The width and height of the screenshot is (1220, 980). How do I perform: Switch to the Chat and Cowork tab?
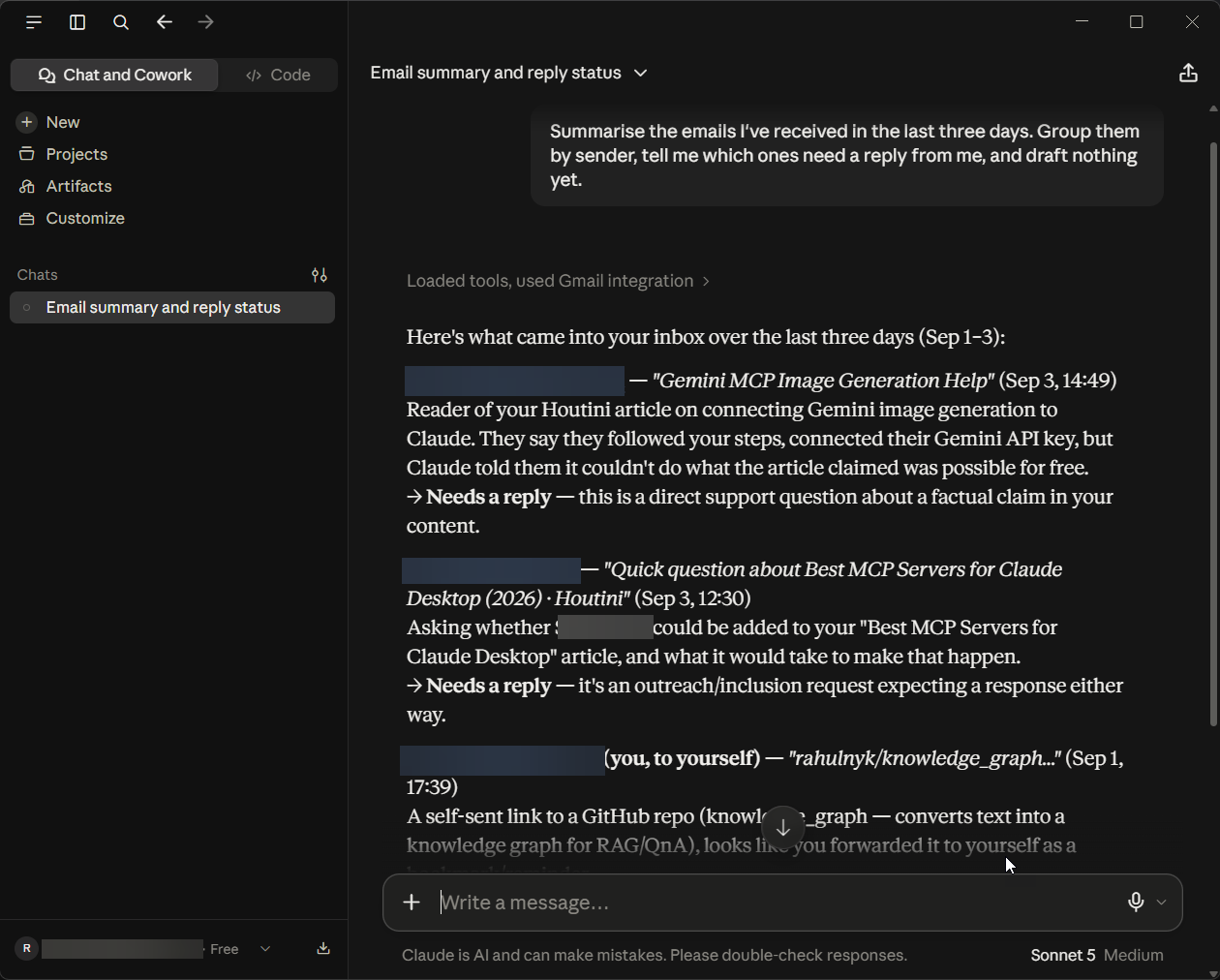click(x=114, y=75)
